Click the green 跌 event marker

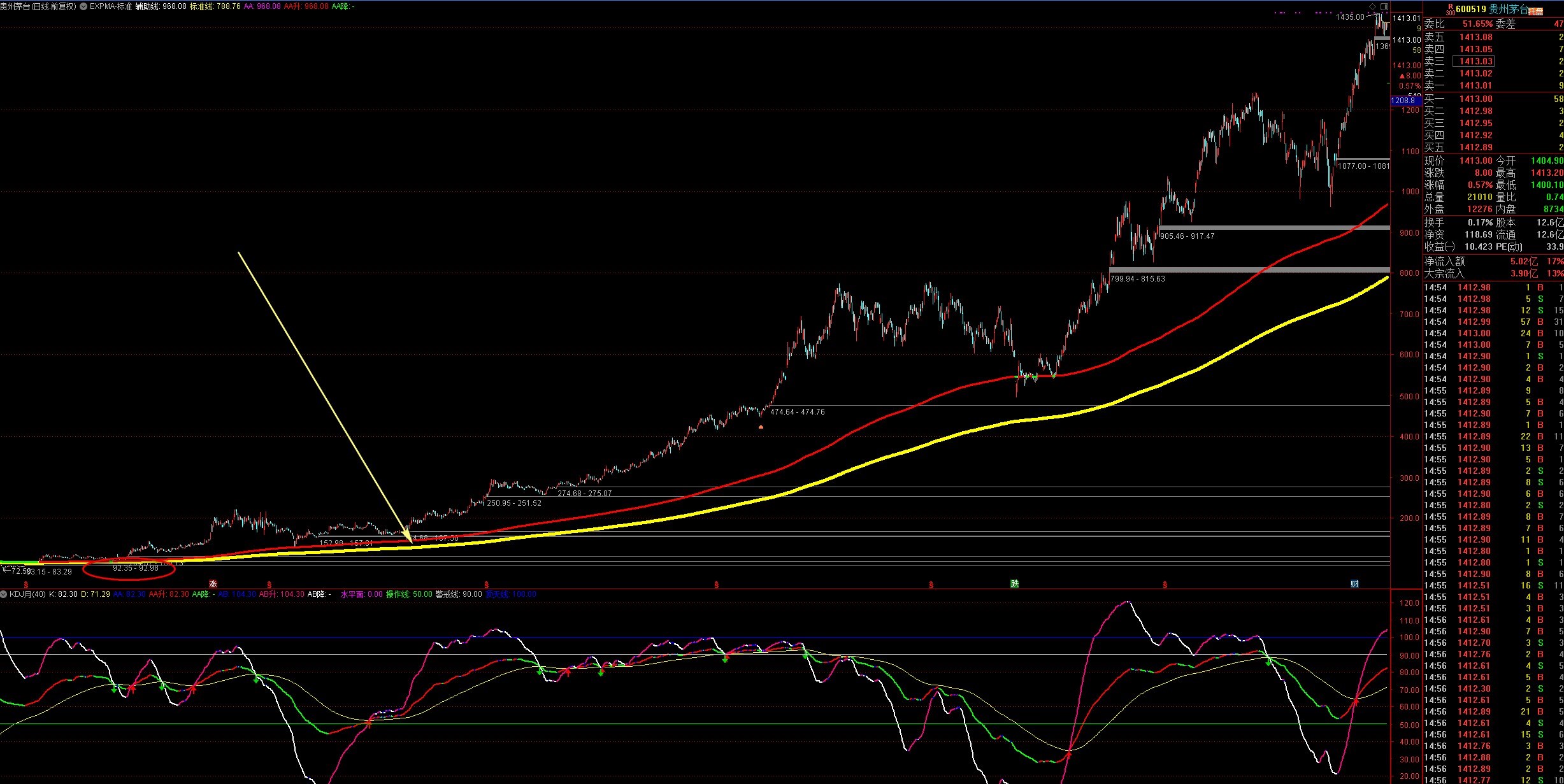pyautogui.click(x=1014, y=583)
